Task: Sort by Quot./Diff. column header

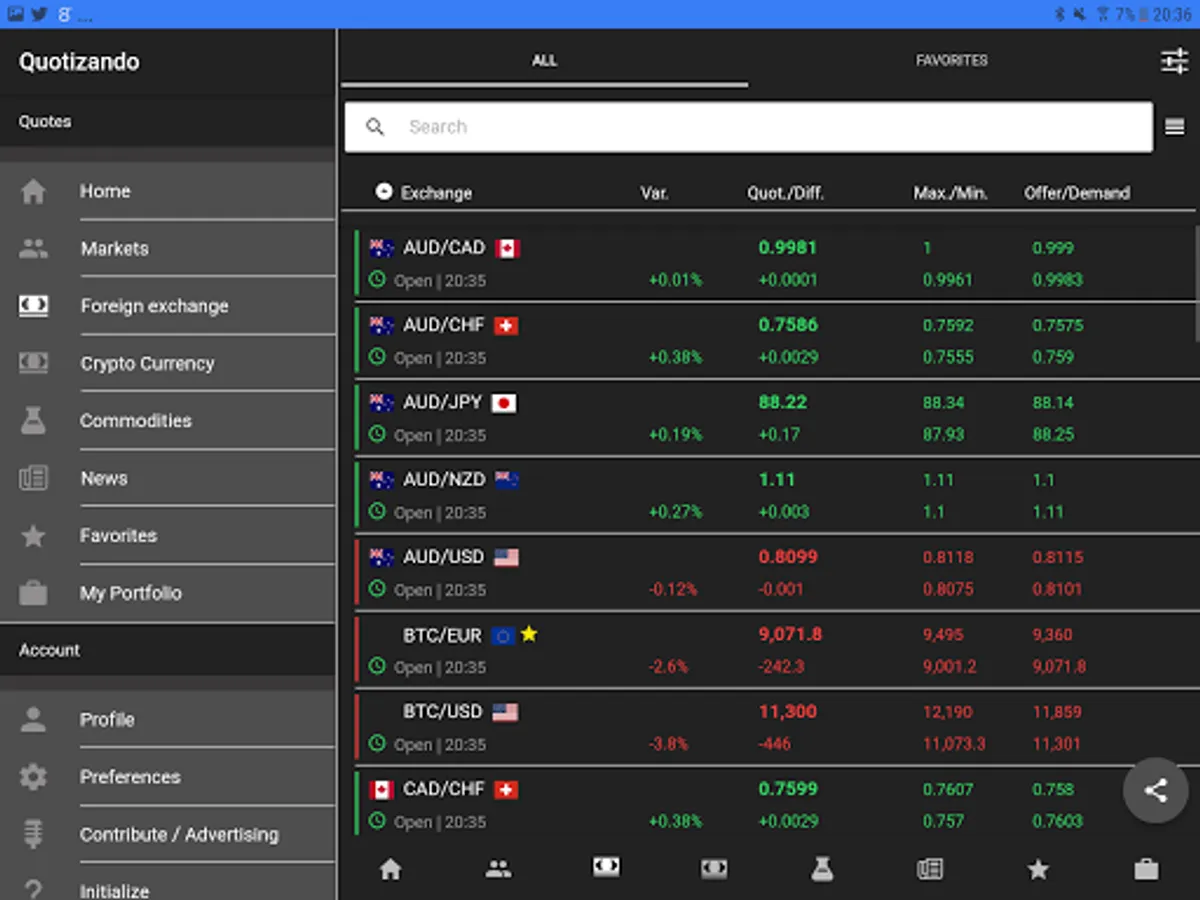Action: [785, 193]
